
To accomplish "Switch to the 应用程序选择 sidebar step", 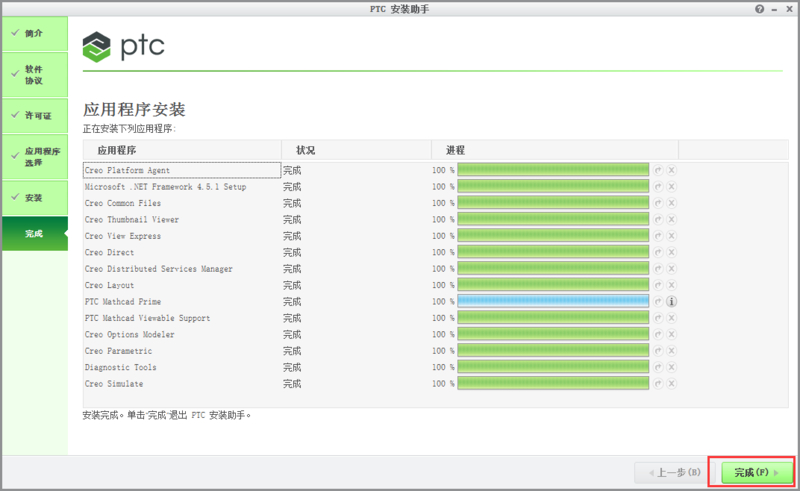I will click(34, 157).
